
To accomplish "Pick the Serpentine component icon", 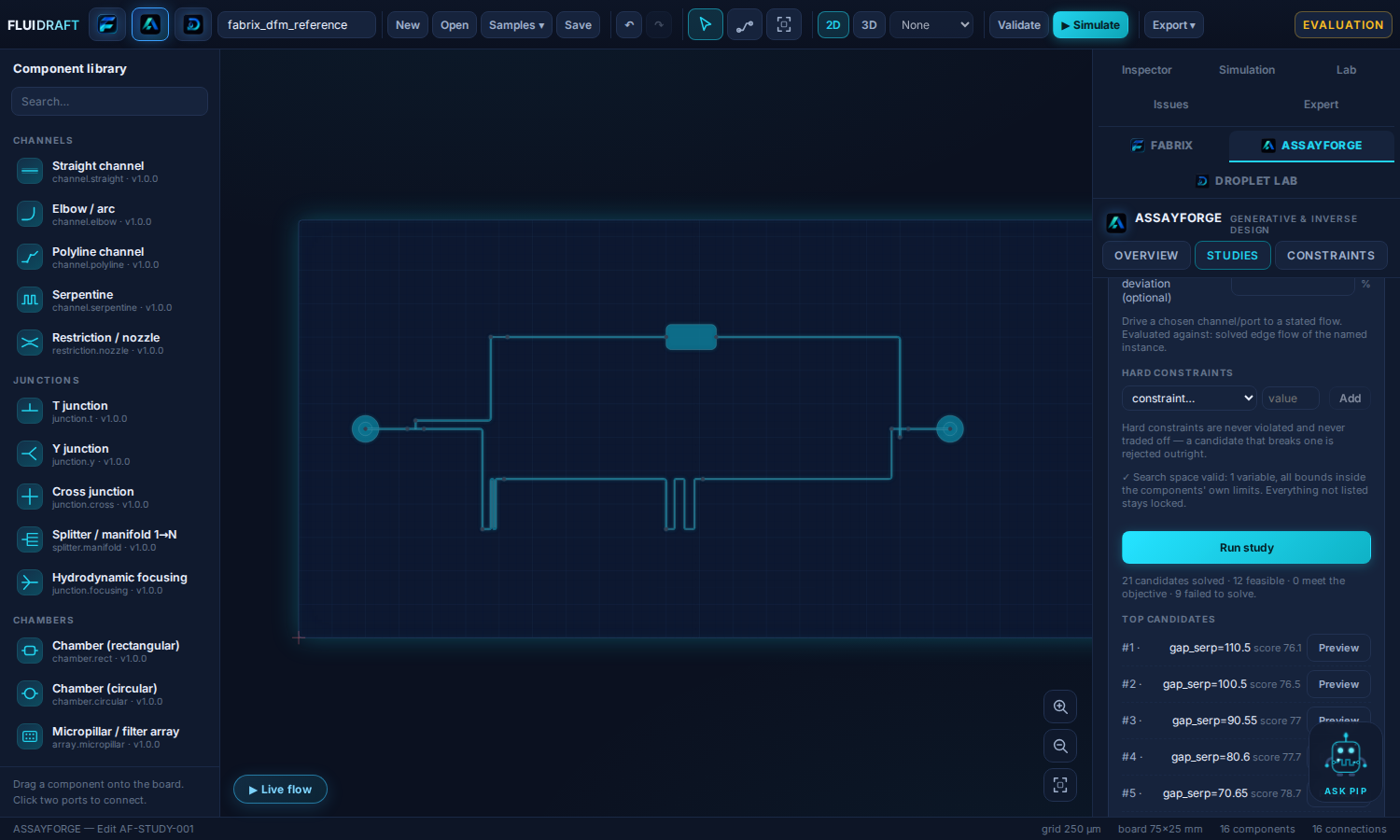I will (x=30, y=300).
